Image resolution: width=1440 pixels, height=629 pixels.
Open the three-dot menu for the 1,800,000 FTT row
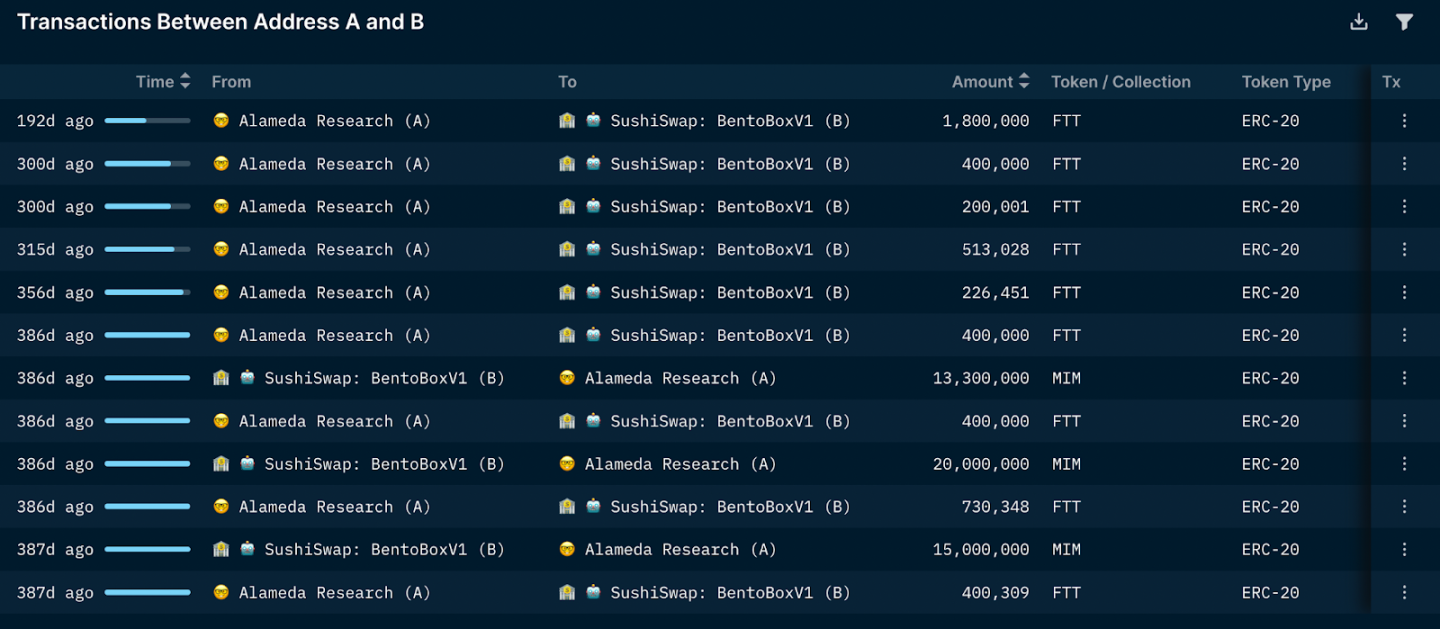point(1404,121)
